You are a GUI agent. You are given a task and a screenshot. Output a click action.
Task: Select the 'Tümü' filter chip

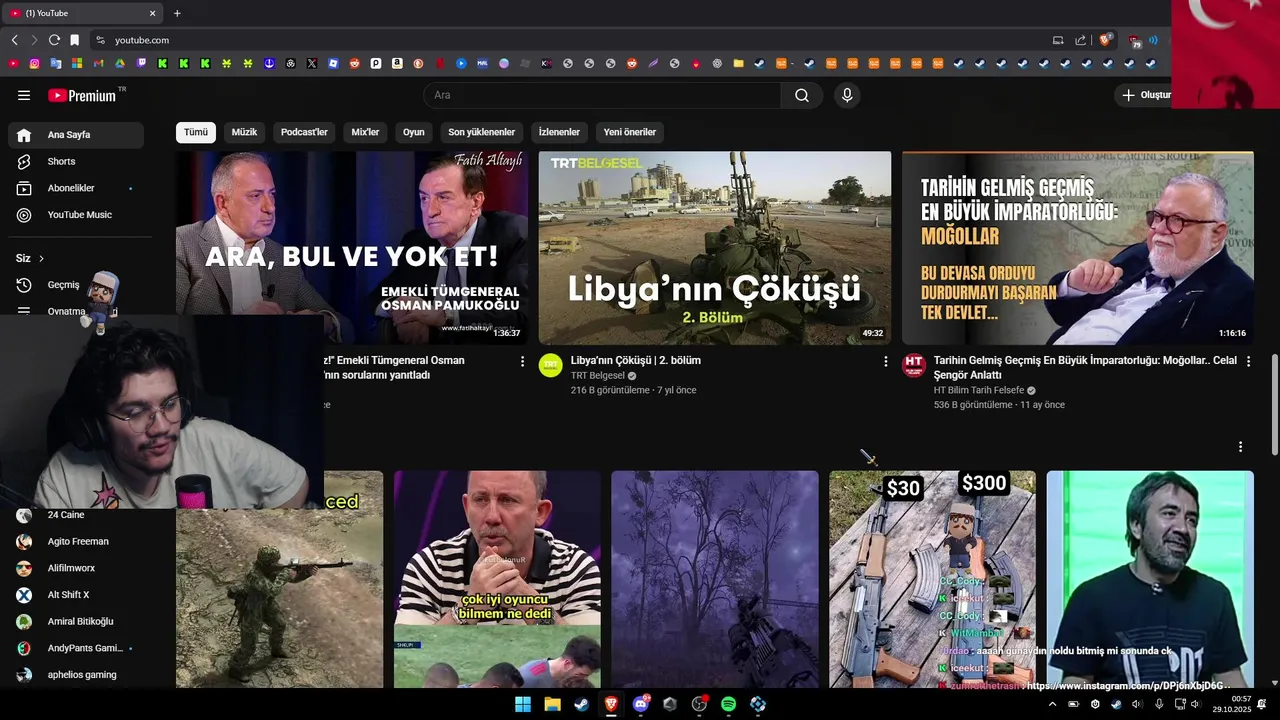point(196,132)
